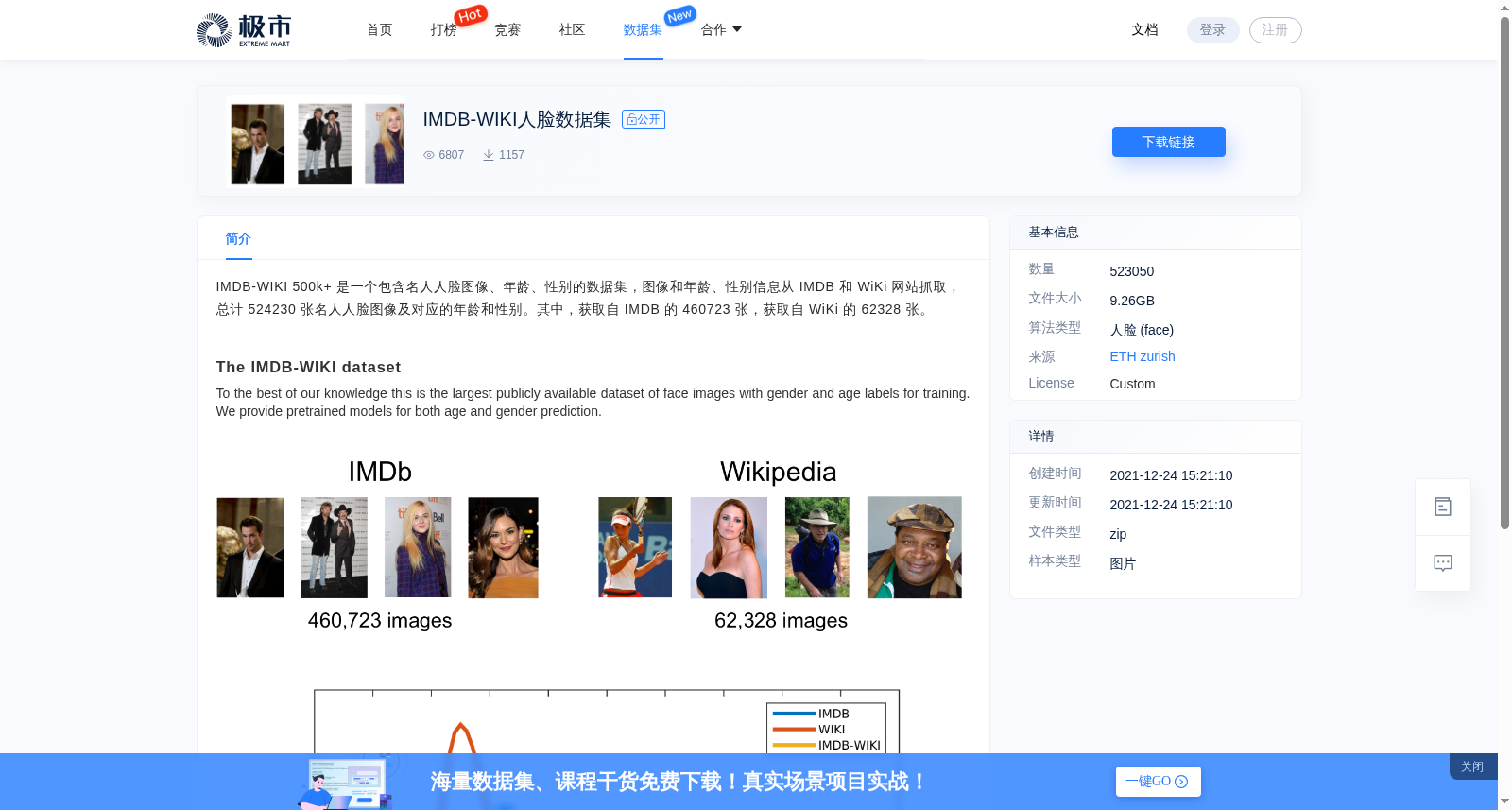Click the scrollbar up arrow
This screenshot has height=810, width=1512.
(1504, 8)
